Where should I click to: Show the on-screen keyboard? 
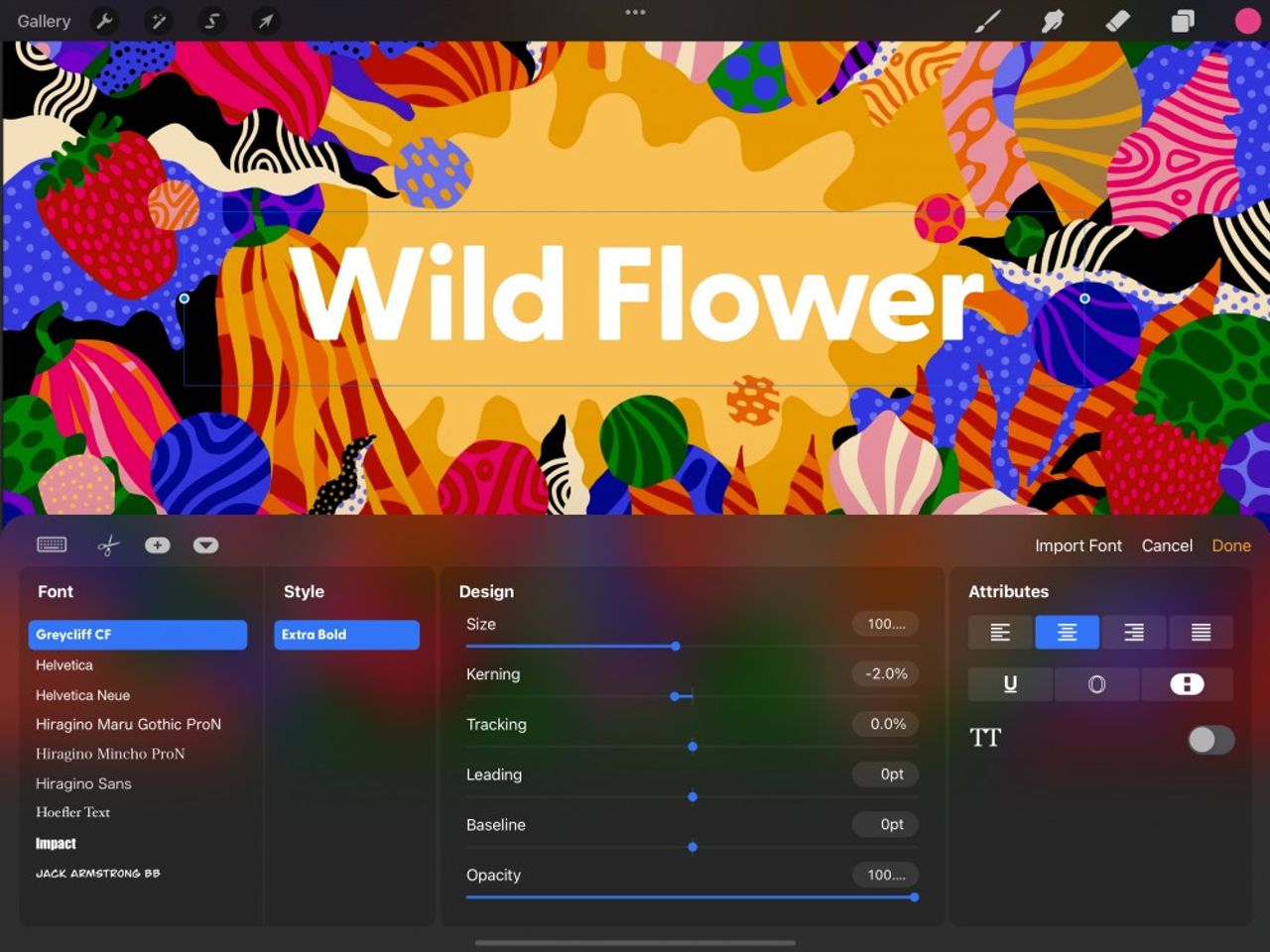[53, 544]
